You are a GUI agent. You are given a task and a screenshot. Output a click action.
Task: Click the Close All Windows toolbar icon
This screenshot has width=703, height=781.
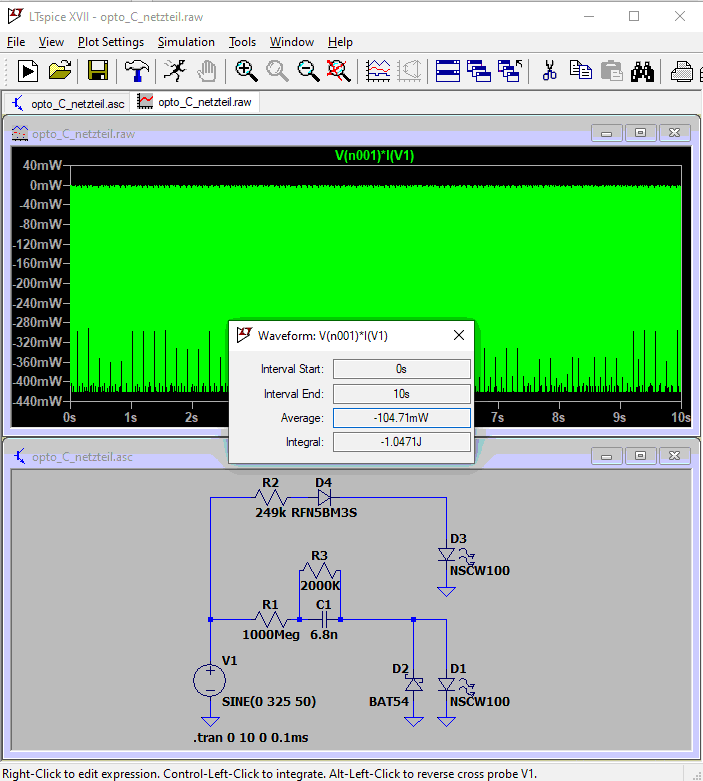510,71
